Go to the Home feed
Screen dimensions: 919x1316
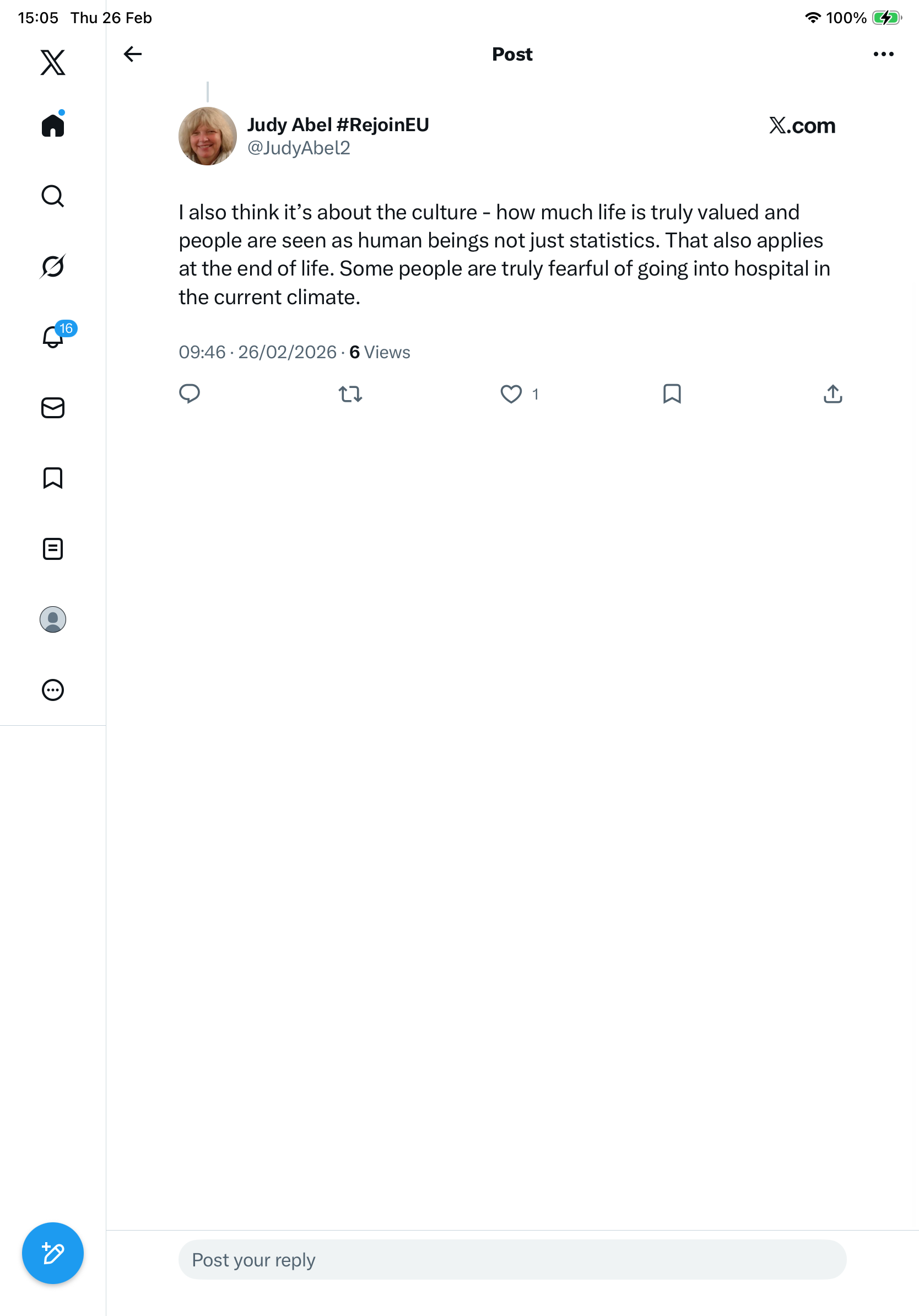(x=53, y=126)
